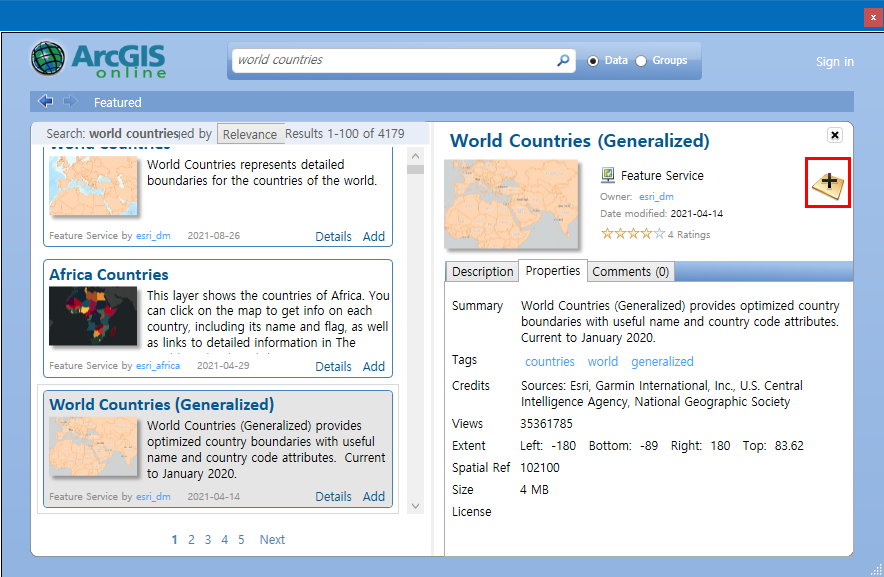The width and height of the screenshot is (884, 577).
Task: Open the Comments (0) tab
Action: pyautogui.click(x=630, y=272)
